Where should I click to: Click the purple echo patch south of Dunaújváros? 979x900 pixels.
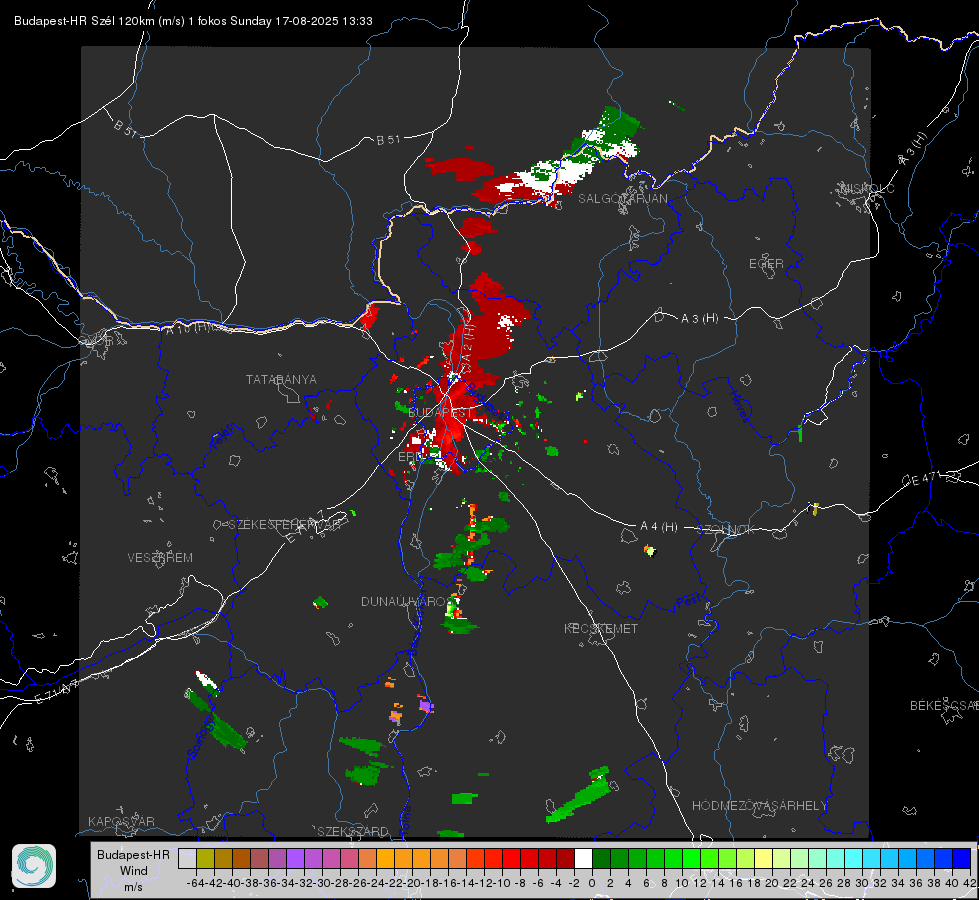click(x=426, y=706)
